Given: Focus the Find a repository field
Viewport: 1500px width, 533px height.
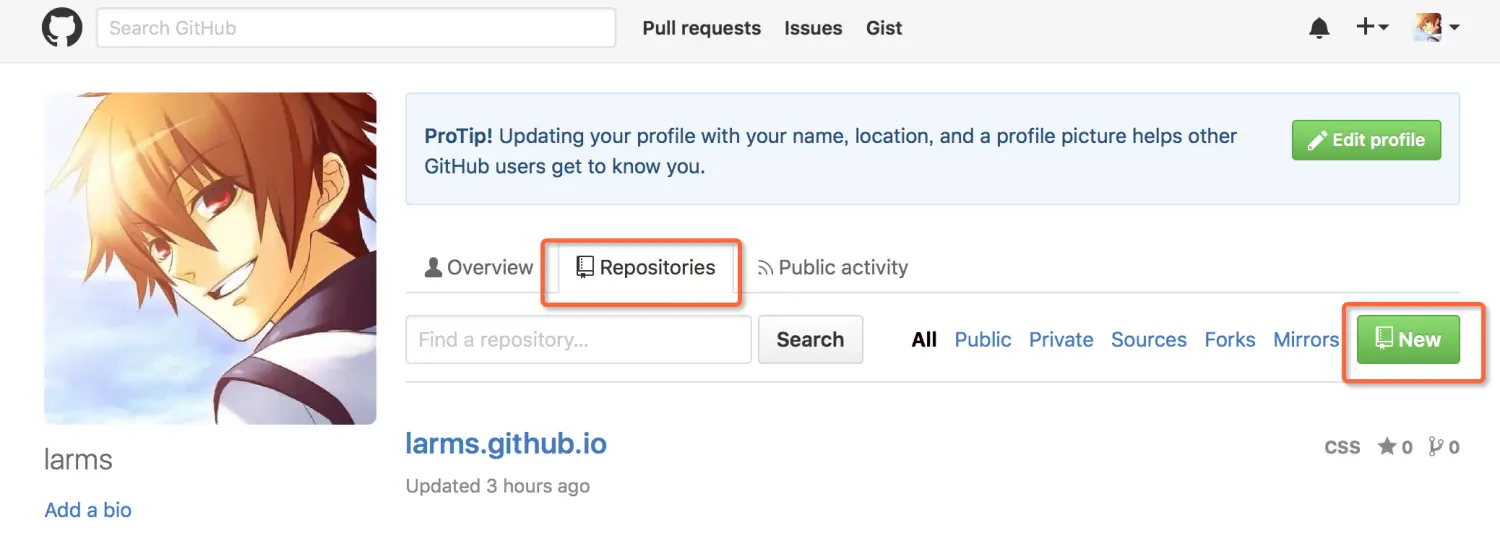Looking at the screenshot, I should (x=578, y=339).
